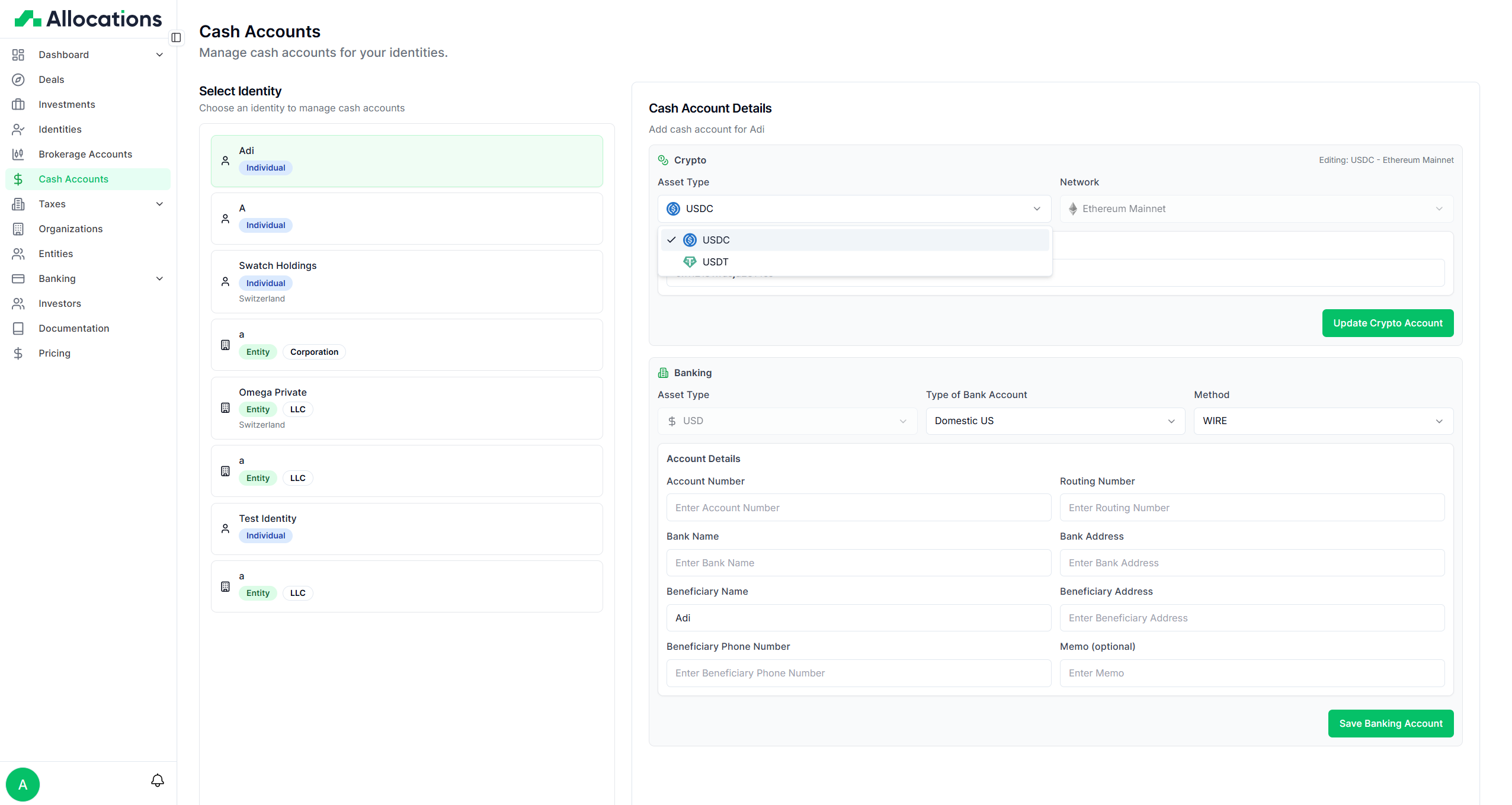Select the Omega Private entity card
This screenshot has width=1512, height=805.
click(406, 408)
